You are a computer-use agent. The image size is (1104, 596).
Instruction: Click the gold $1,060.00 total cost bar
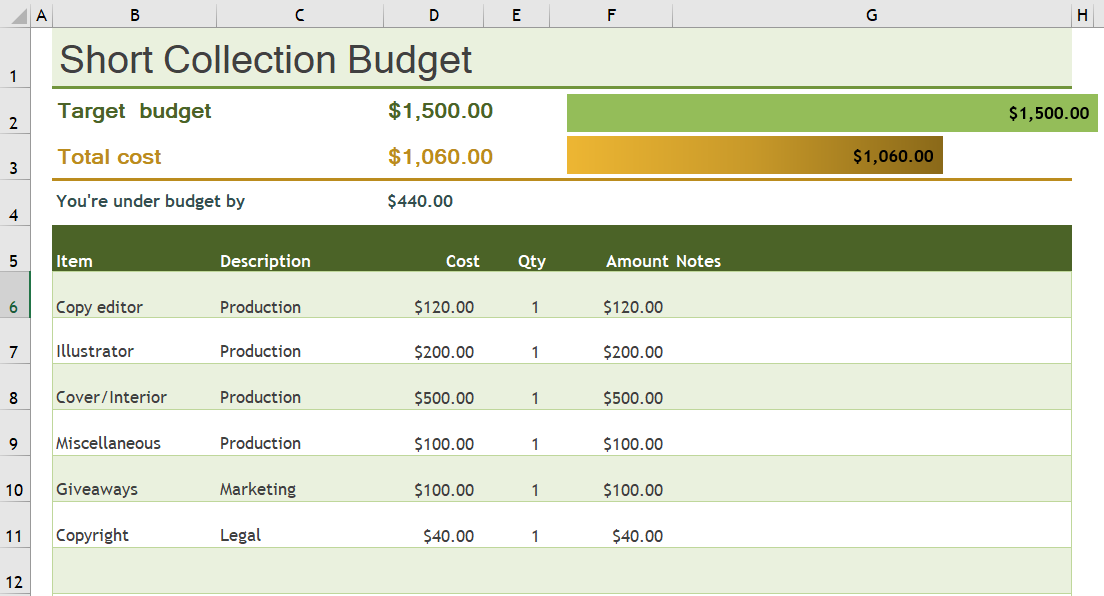[x=754, y=155]
